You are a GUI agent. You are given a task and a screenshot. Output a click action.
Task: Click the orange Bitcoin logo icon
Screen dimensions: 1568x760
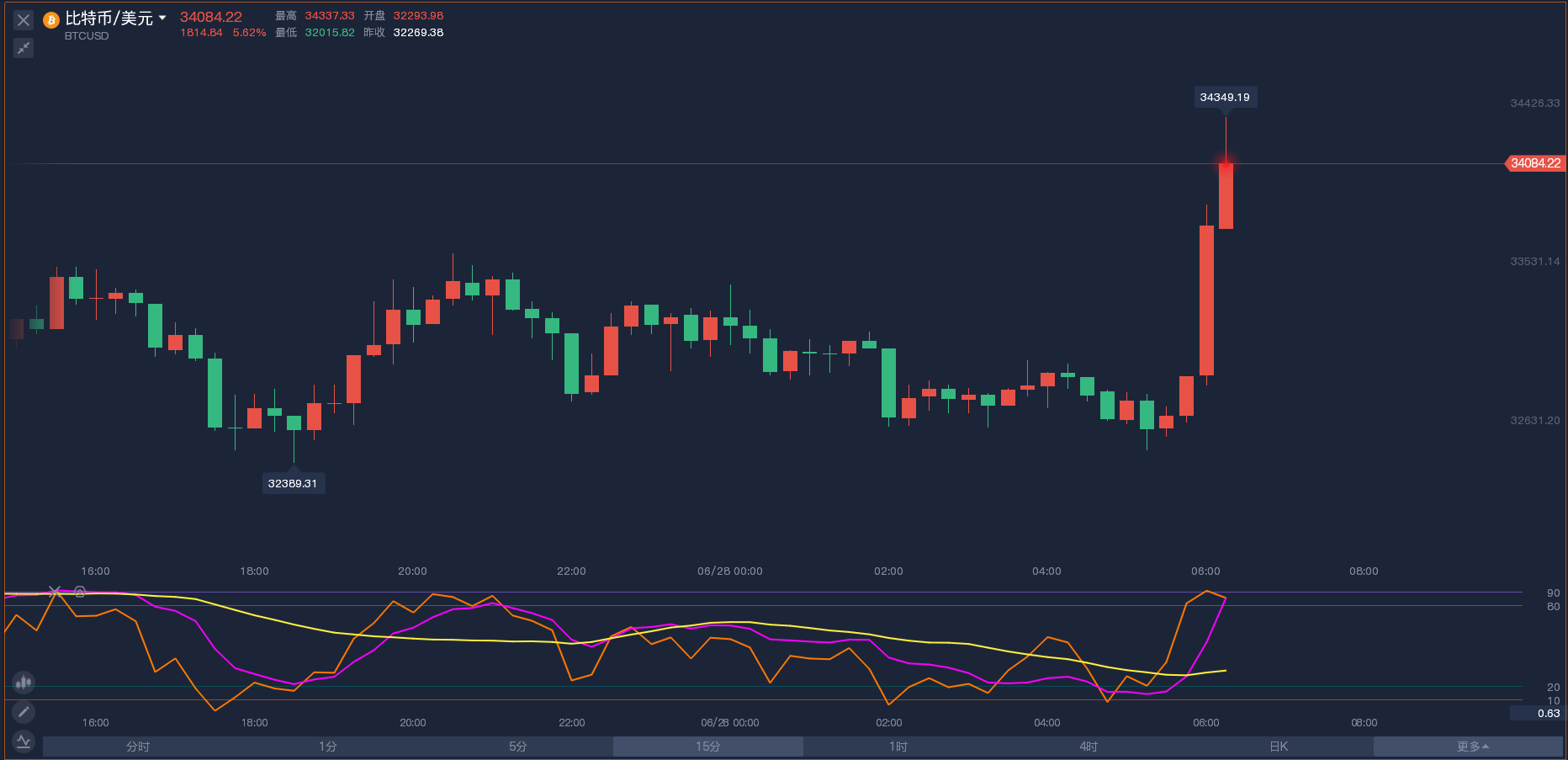click(51, 20)
